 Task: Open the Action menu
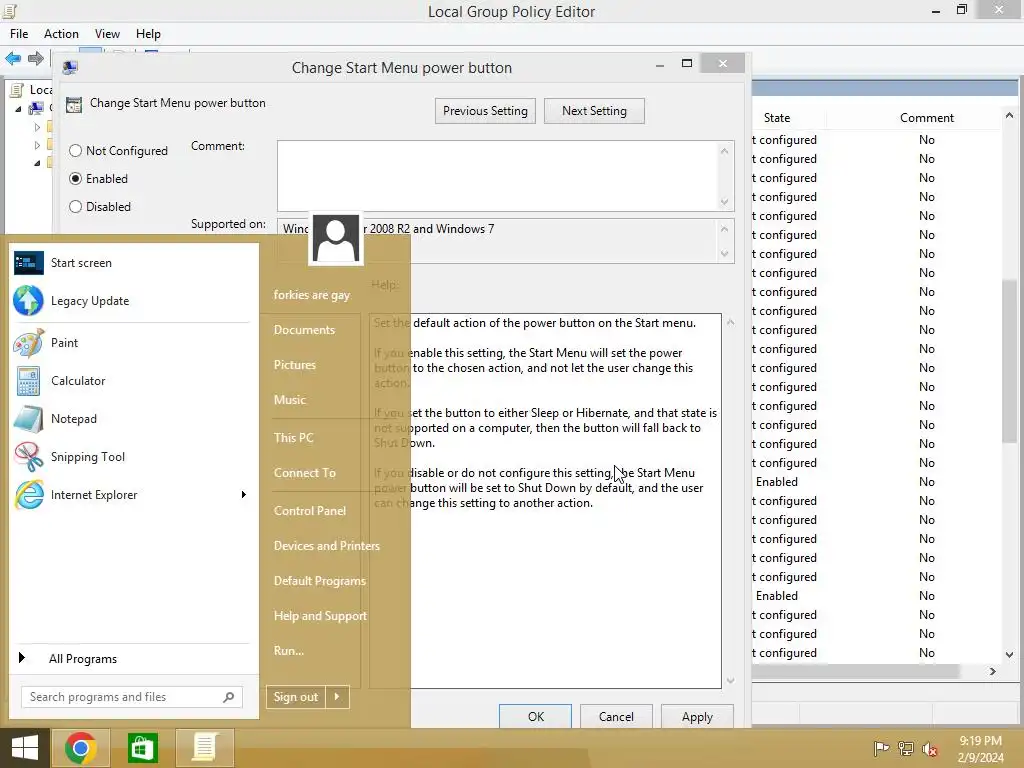pyautogui.click(x=61, y=34)
